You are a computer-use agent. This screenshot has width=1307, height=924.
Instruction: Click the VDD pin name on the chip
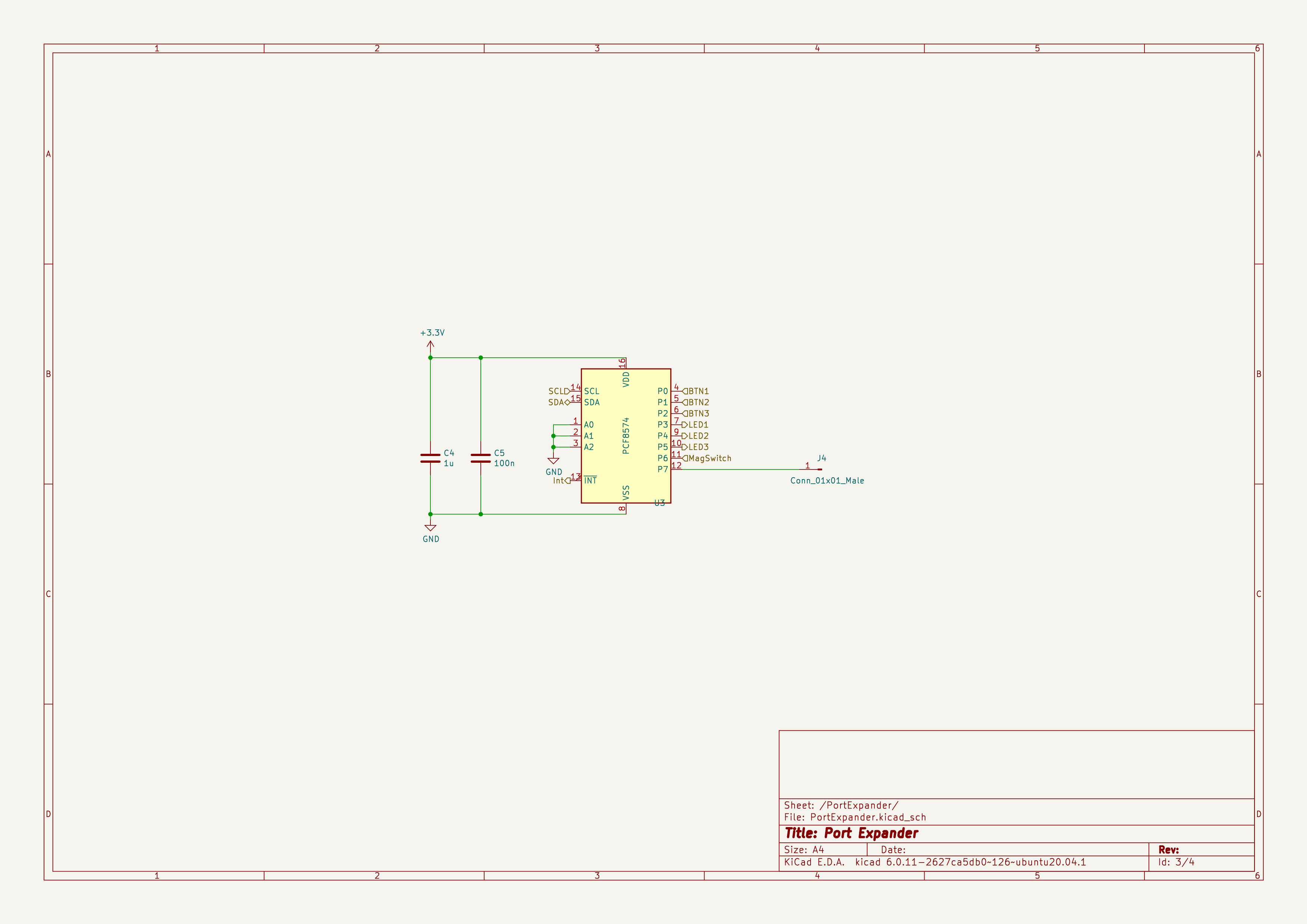point(626,380)
